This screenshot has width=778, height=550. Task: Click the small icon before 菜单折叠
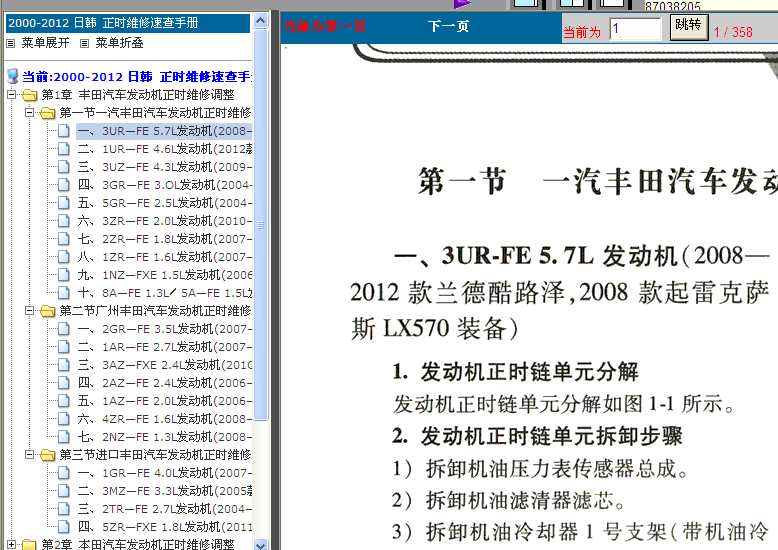84,44
